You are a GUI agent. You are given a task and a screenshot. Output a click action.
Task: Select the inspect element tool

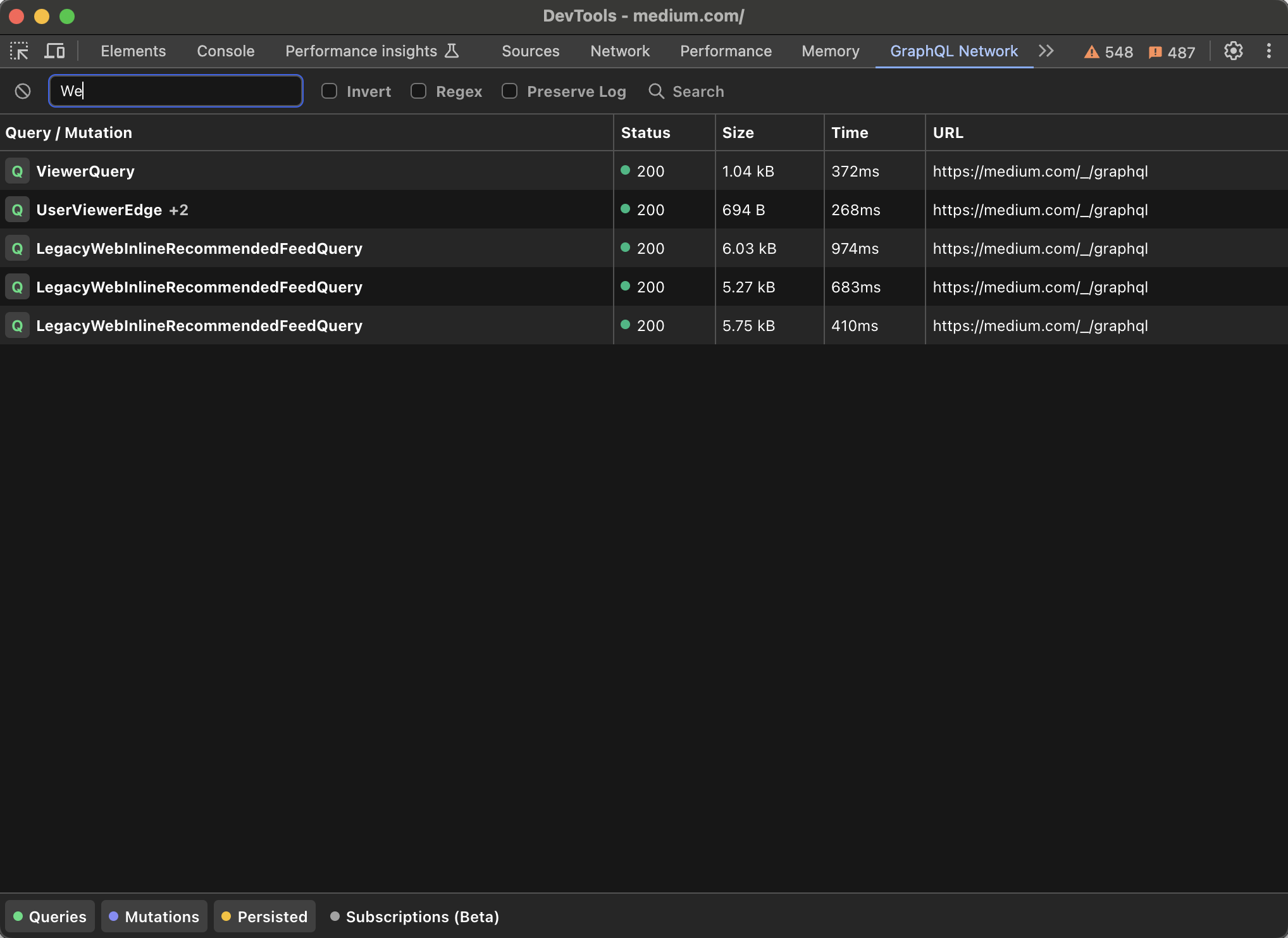[19, 51]
